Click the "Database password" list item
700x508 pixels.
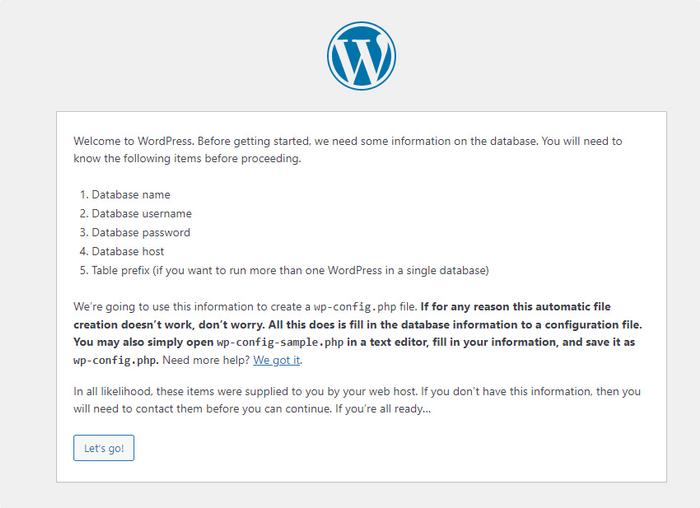pos(140,233)
